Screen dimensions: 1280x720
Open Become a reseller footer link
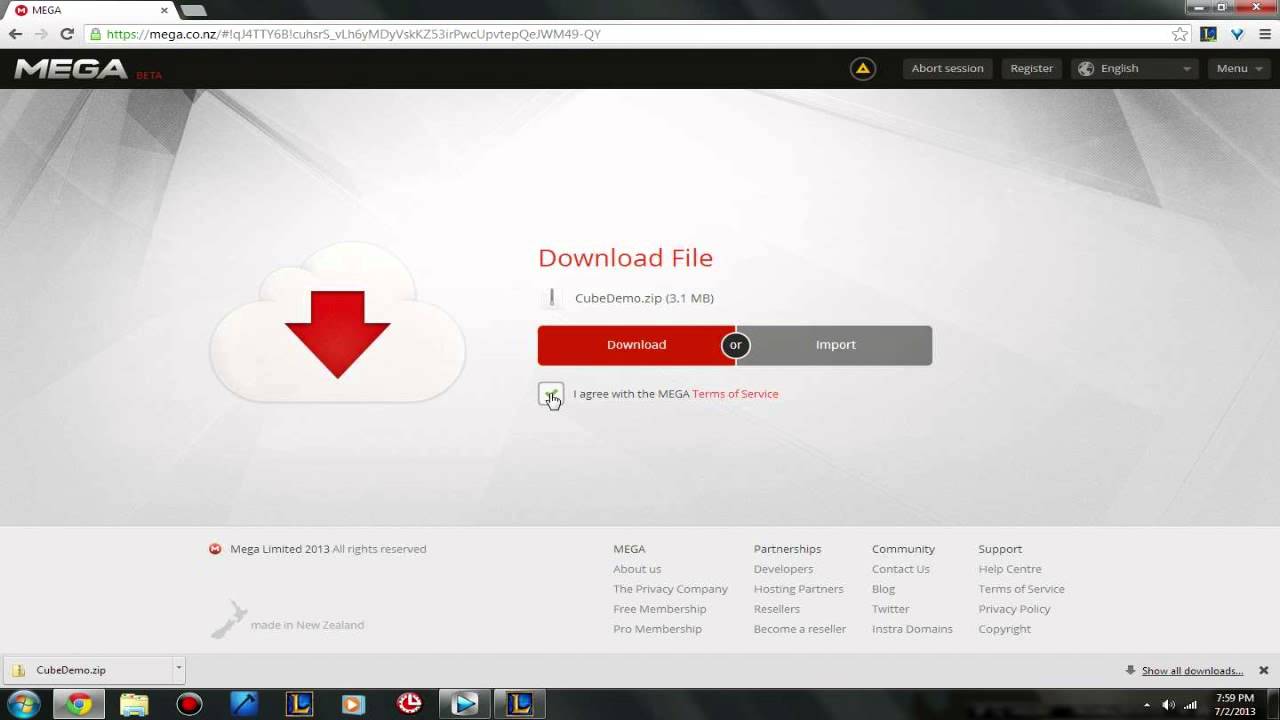799,629
